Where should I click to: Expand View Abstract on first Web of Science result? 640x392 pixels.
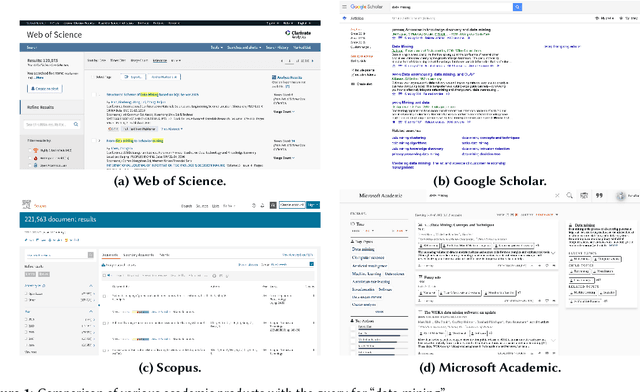[x=172, y=129]
